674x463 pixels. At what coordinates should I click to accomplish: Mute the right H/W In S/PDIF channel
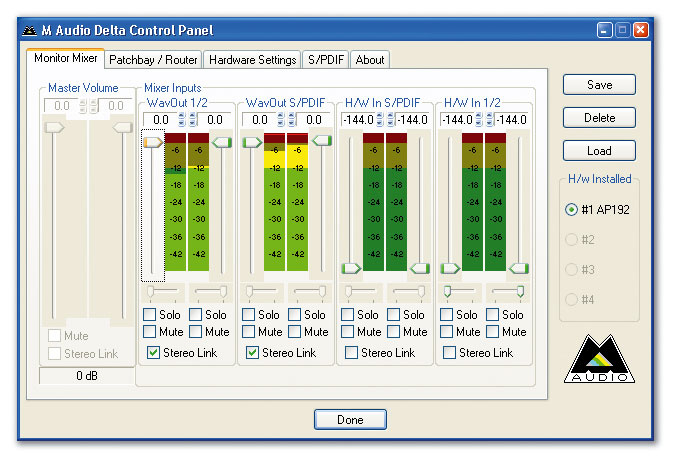[393, 331]
